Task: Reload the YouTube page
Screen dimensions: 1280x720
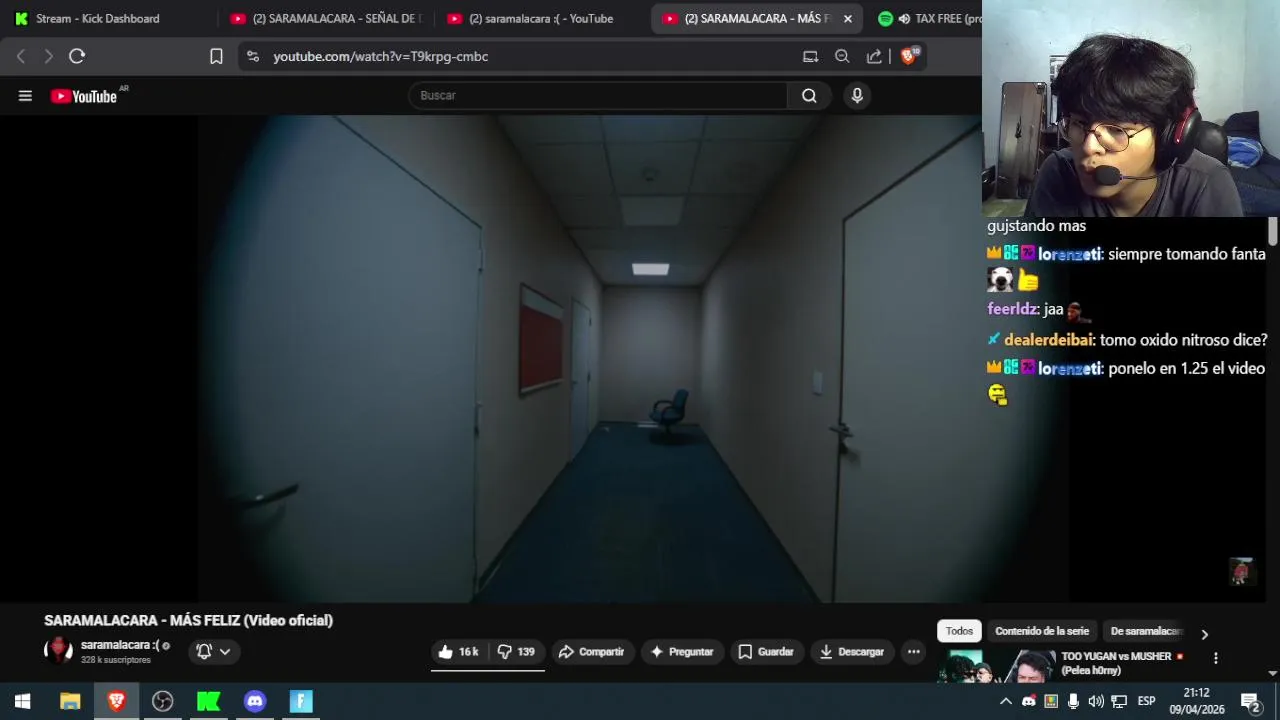Action: click(x=77, y=56)
